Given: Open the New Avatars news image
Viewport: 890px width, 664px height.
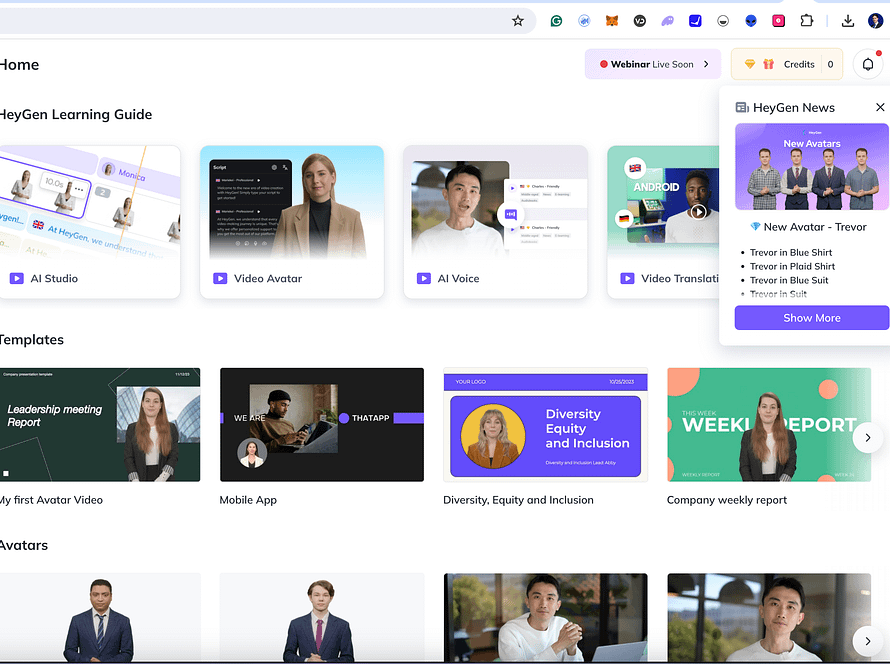Looking at the screenshot, I should 812,167.
